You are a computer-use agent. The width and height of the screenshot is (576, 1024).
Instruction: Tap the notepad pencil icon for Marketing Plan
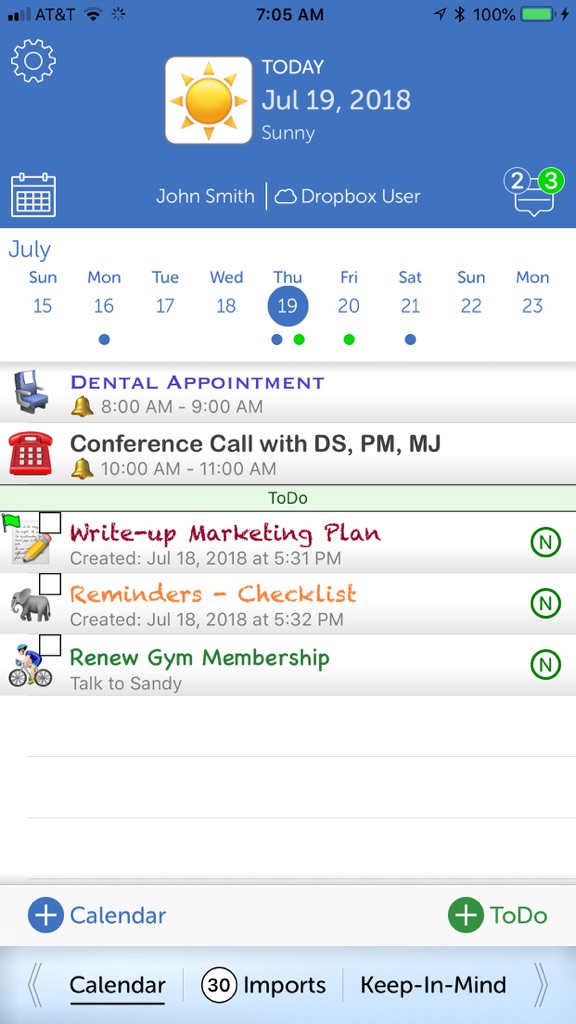30,541
